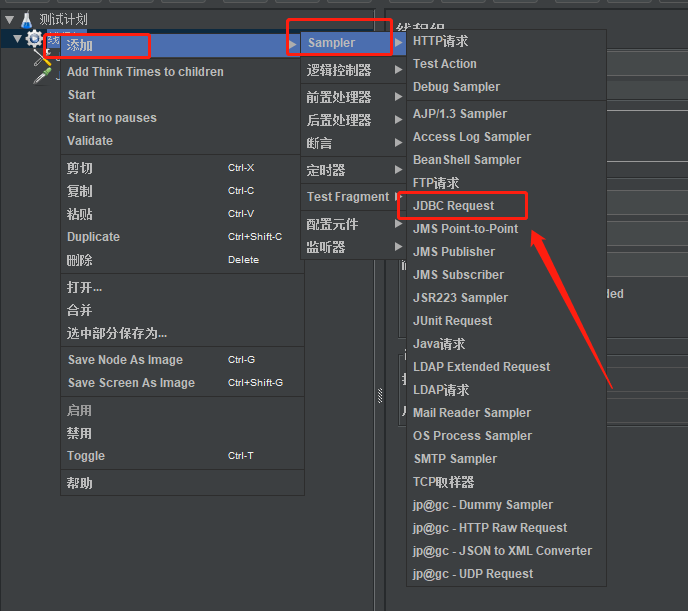Expand the 前置处理器 submenu
The width and height of the screenshot is (688, 611).
coord(353,97)
